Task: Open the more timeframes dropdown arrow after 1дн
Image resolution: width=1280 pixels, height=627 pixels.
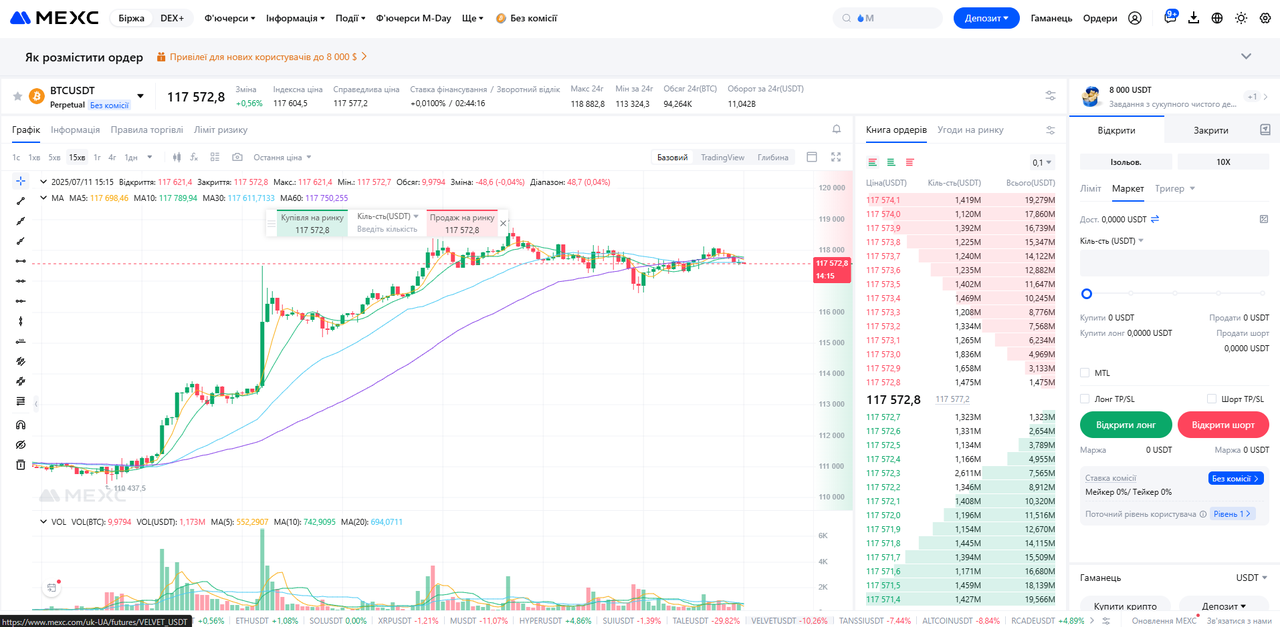Action: click(x=150, y=157)
